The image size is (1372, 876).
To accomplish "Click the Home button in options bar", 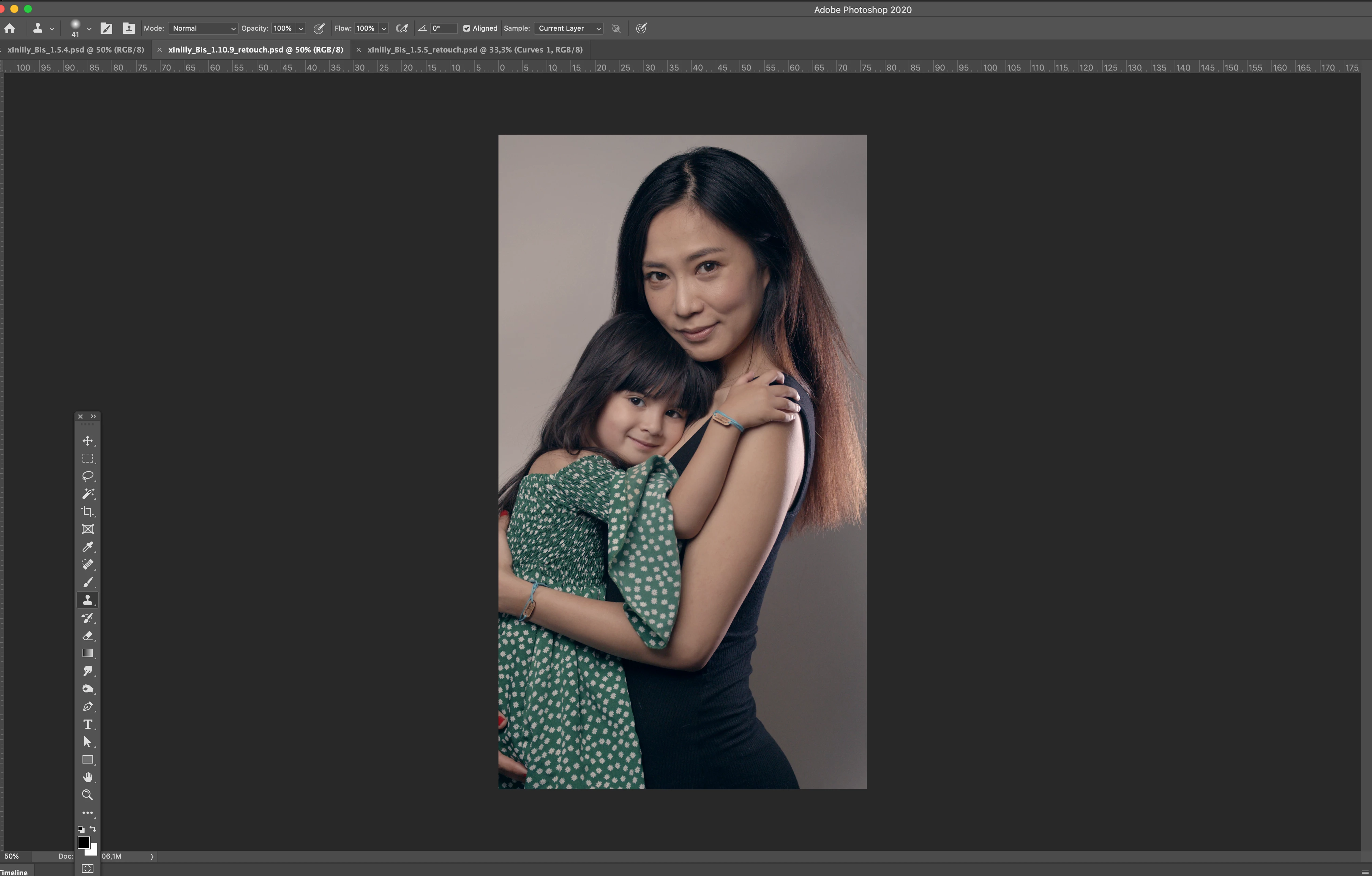I will [x=10, y=29].
